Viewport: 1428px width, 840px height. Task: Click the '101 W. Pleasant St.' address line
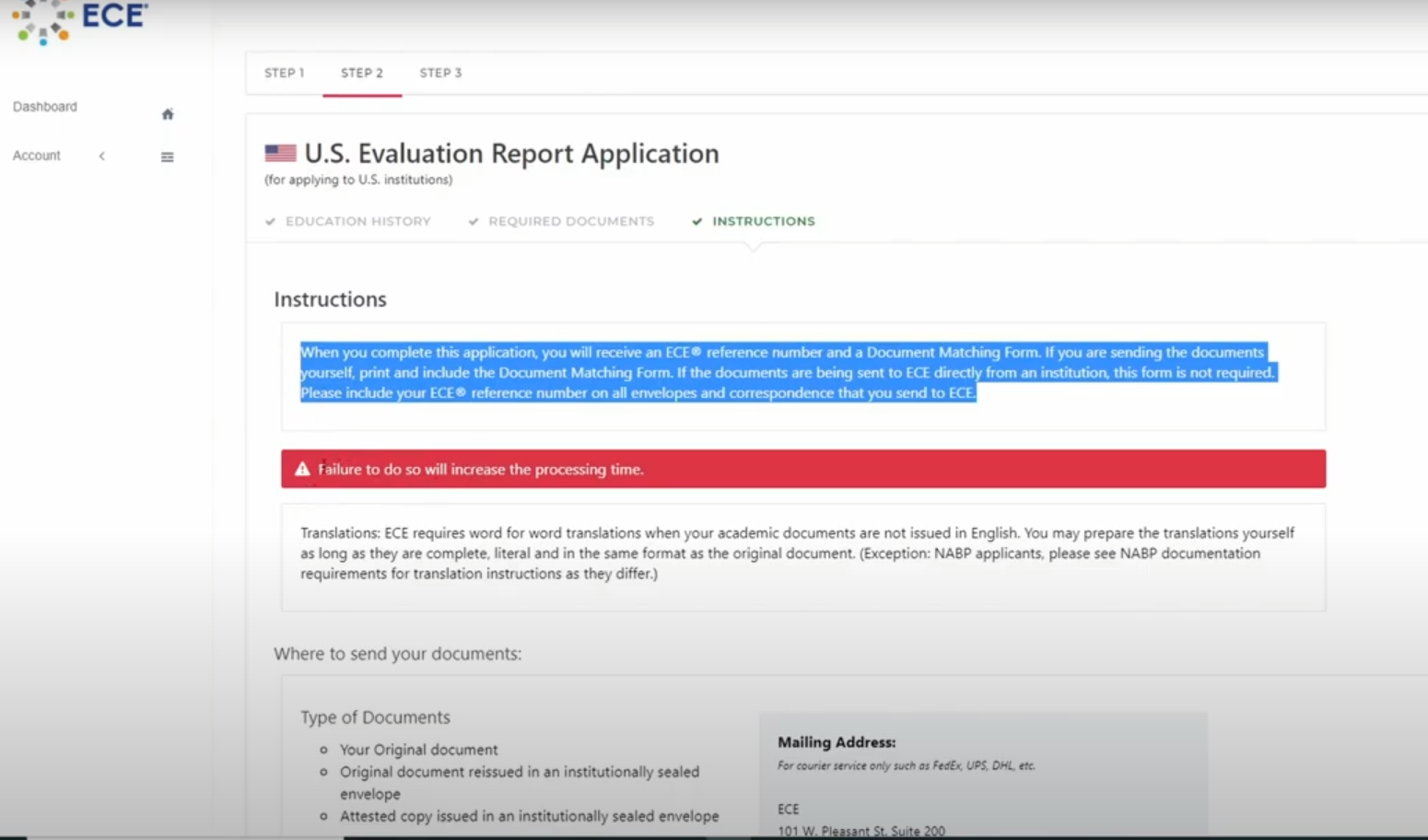[x=861, y=831]
